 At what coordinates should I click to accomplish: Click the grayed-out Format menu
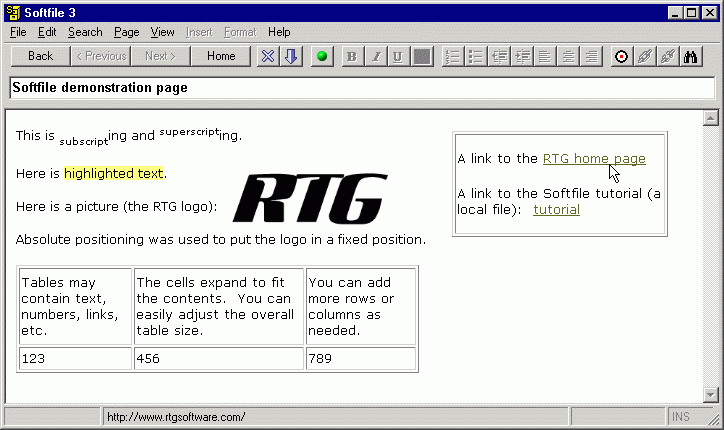[x=240, y=32]
